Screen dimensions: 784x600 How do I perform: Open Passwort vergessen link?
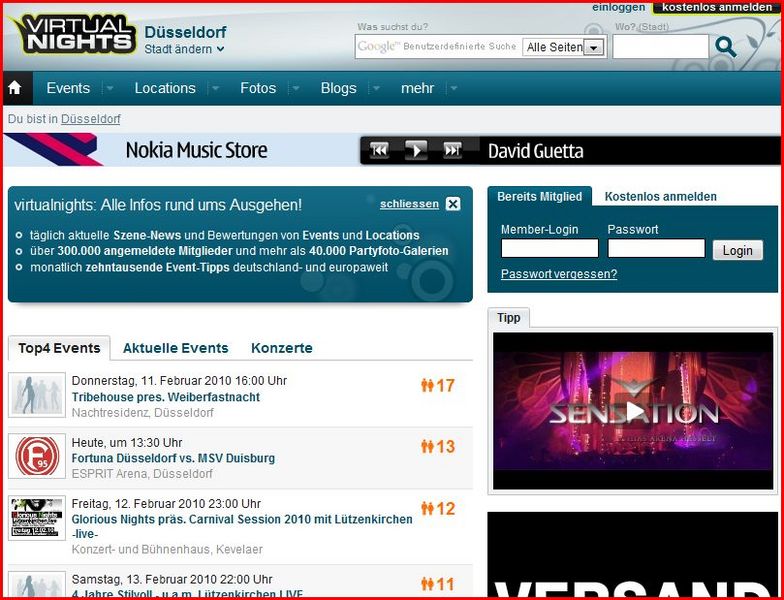[558, 274]
